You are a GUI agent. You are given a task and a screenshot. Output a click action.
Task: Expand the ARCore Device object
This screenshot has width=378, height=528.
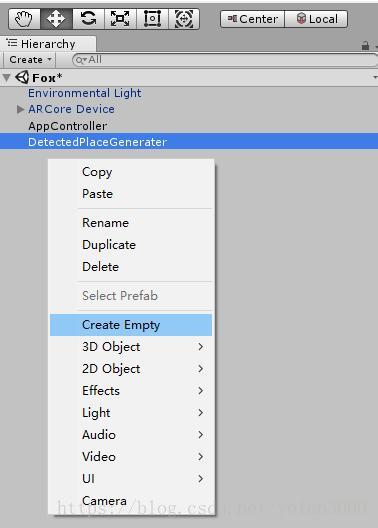coord(21,109)
